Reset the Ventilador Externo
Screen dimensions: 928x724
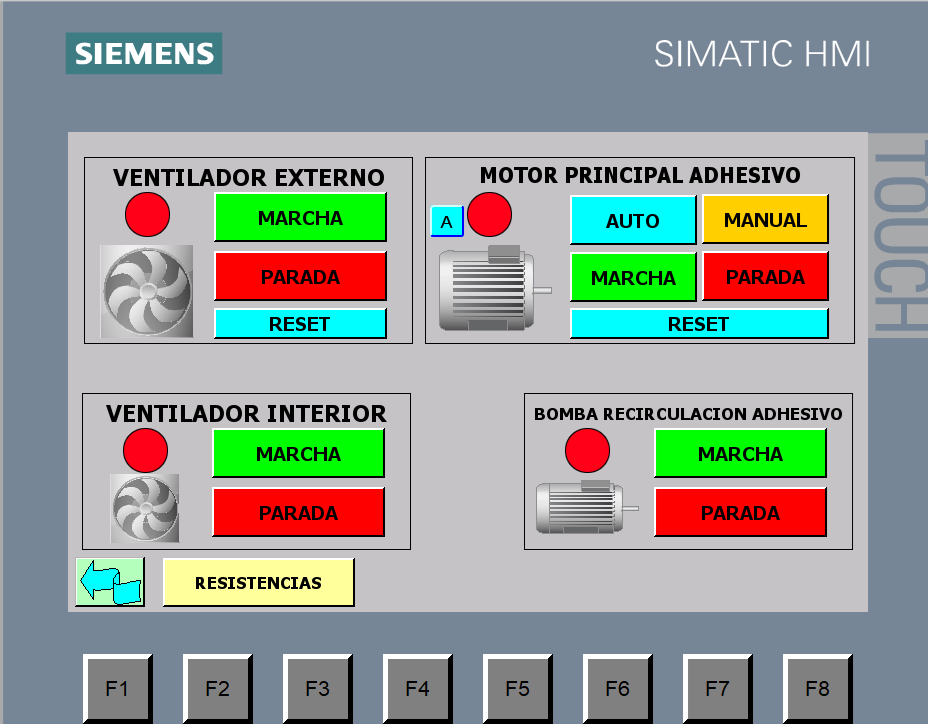[300, 324]
